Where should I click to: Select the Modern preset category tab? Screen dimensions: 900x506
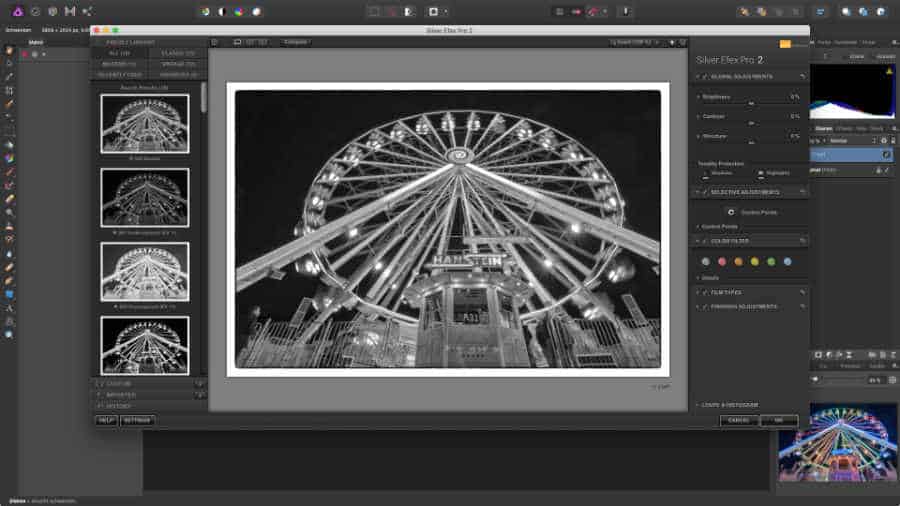click(119, 64)
